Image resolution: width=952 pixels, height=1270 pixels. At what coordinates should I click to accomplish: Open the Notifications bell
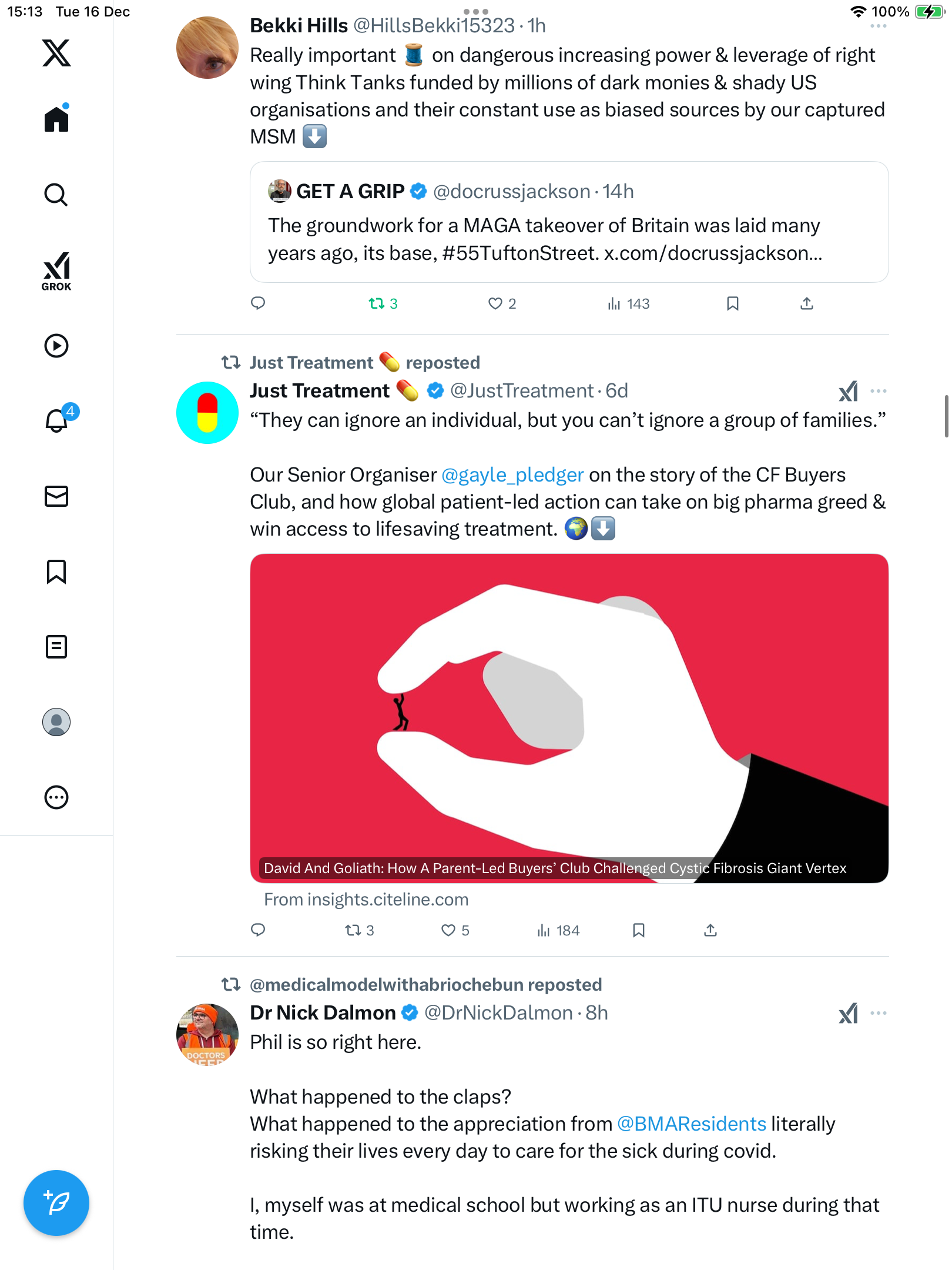[57, 420]
